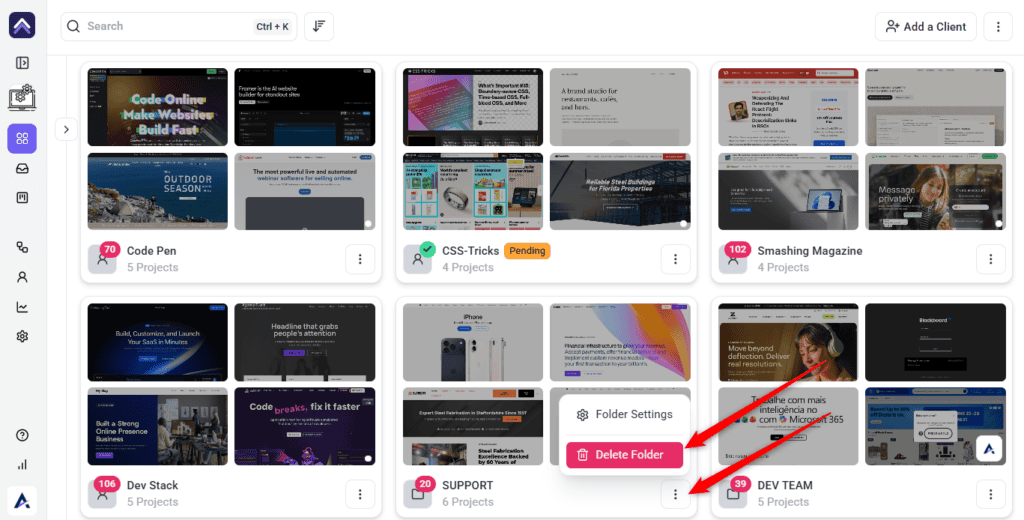Open the settings gear in sidebar
Viewport: 1024px width, 520px height.
tap(22, 336)
